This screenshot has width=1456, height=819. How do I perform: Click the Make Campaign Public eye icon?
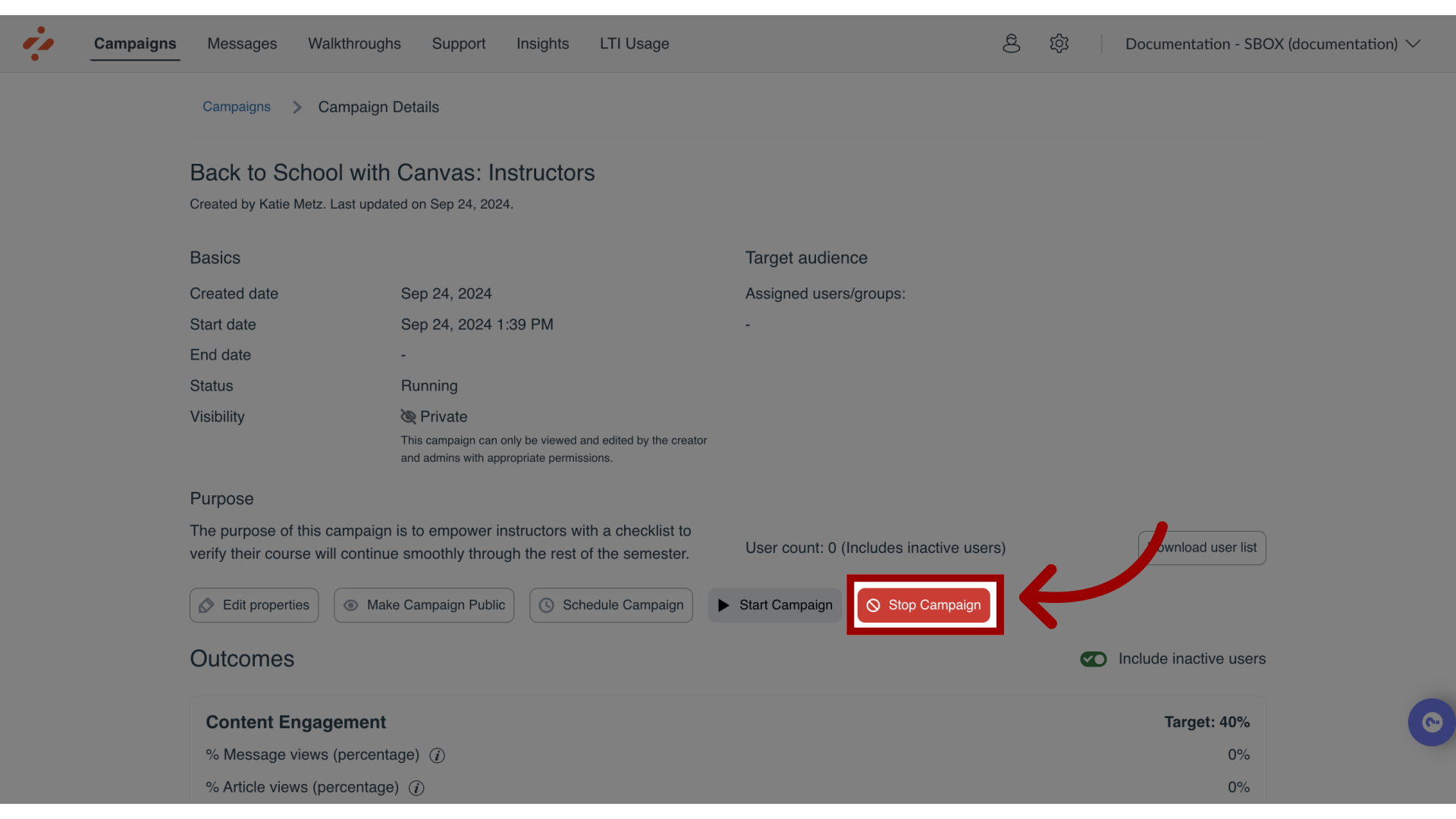[x=351, y=605]
